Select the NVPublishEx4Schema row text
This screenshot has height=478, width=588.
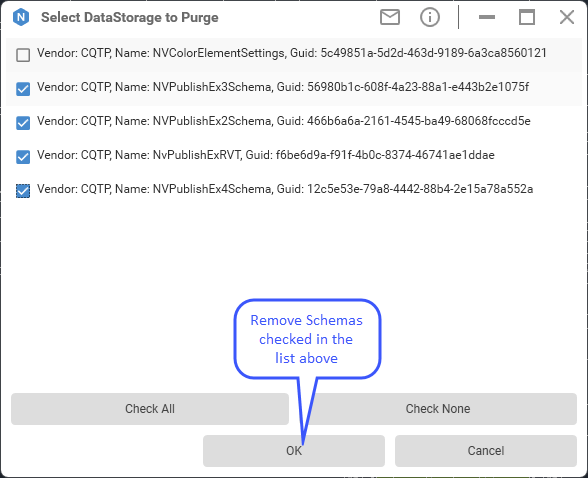[x=285, y=189]
